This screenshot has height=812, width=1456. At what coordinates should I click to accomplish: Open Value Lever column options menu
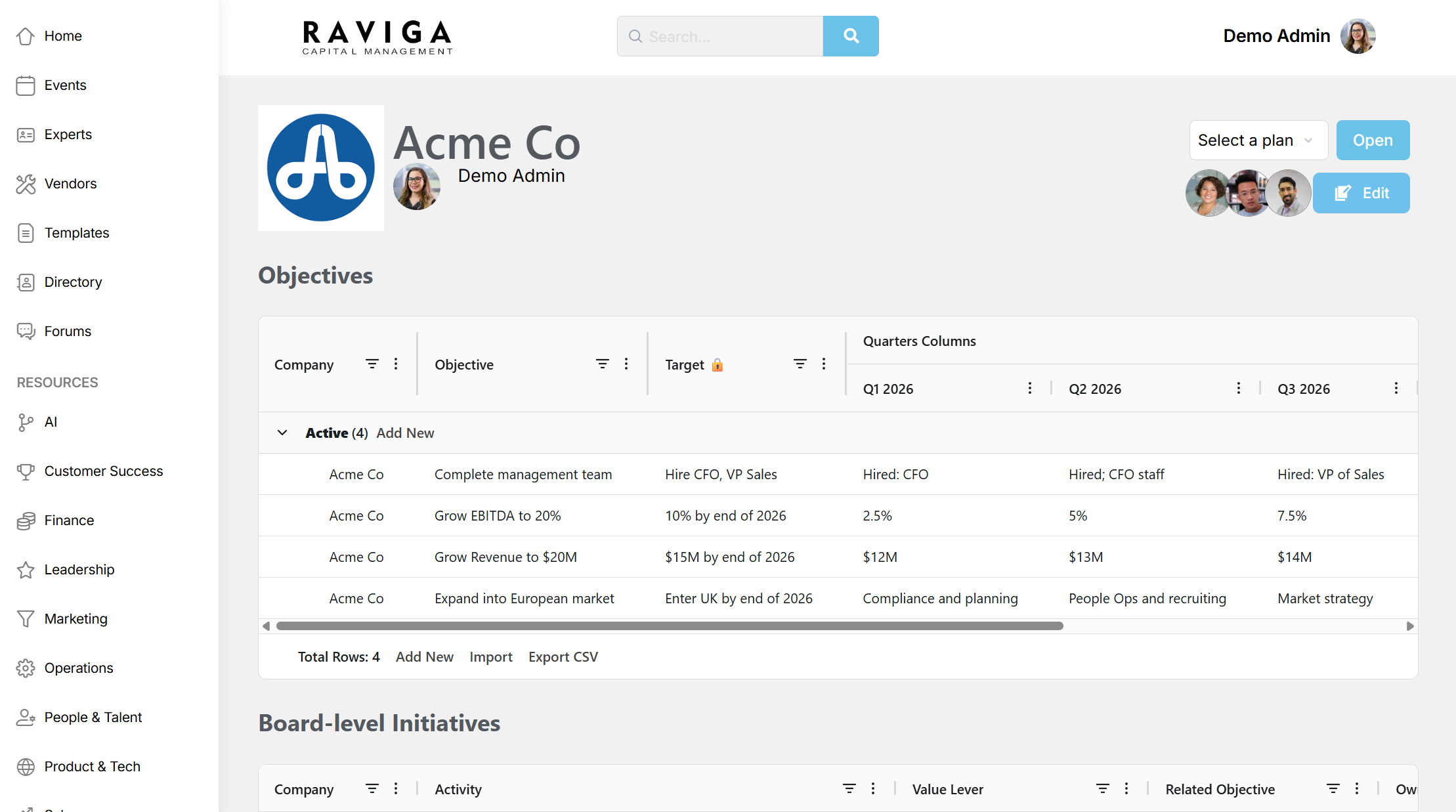(1126, 788)
